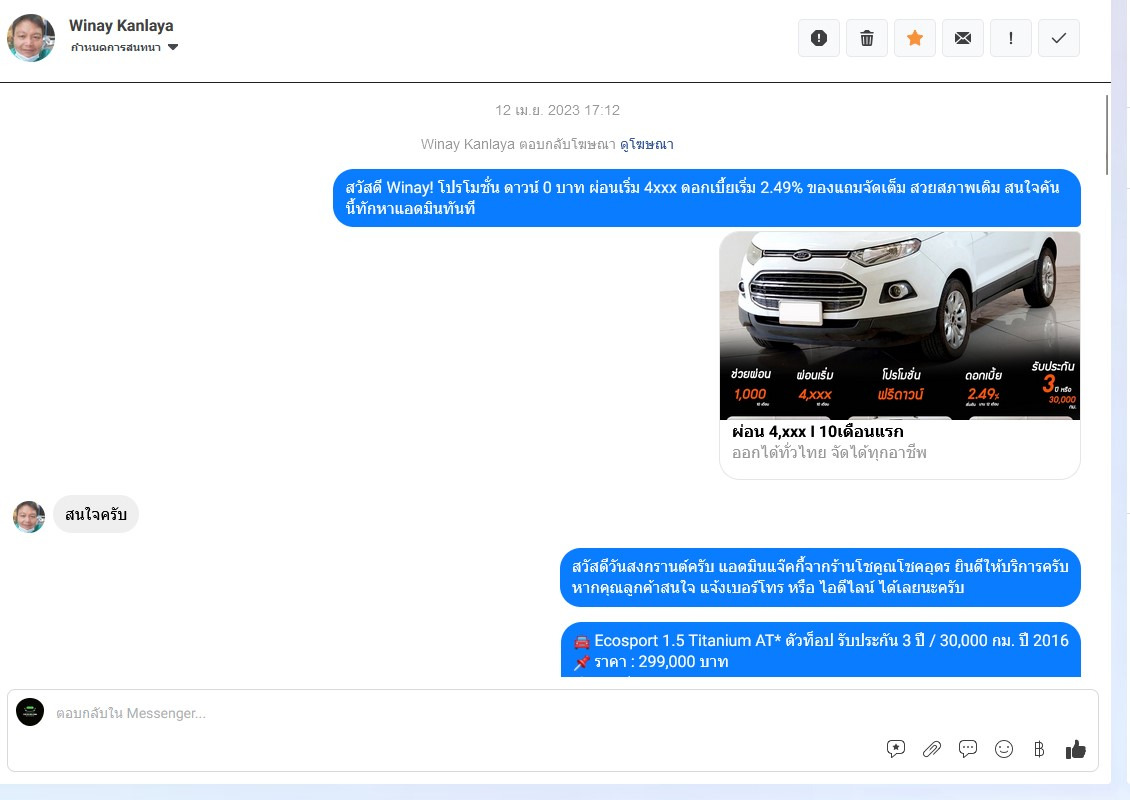The width and height of the screenshot is (1130, 800).
Task: Click the Ecosport 1.5 Titanium AT message
Action: click(820, 650)
